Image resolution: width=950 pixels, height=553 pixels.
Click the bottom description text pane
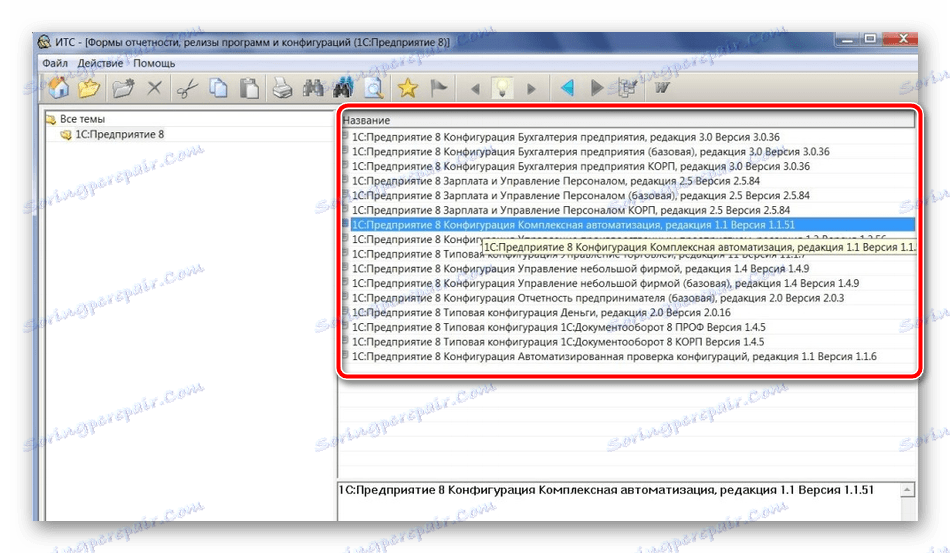tap(619, 502)
